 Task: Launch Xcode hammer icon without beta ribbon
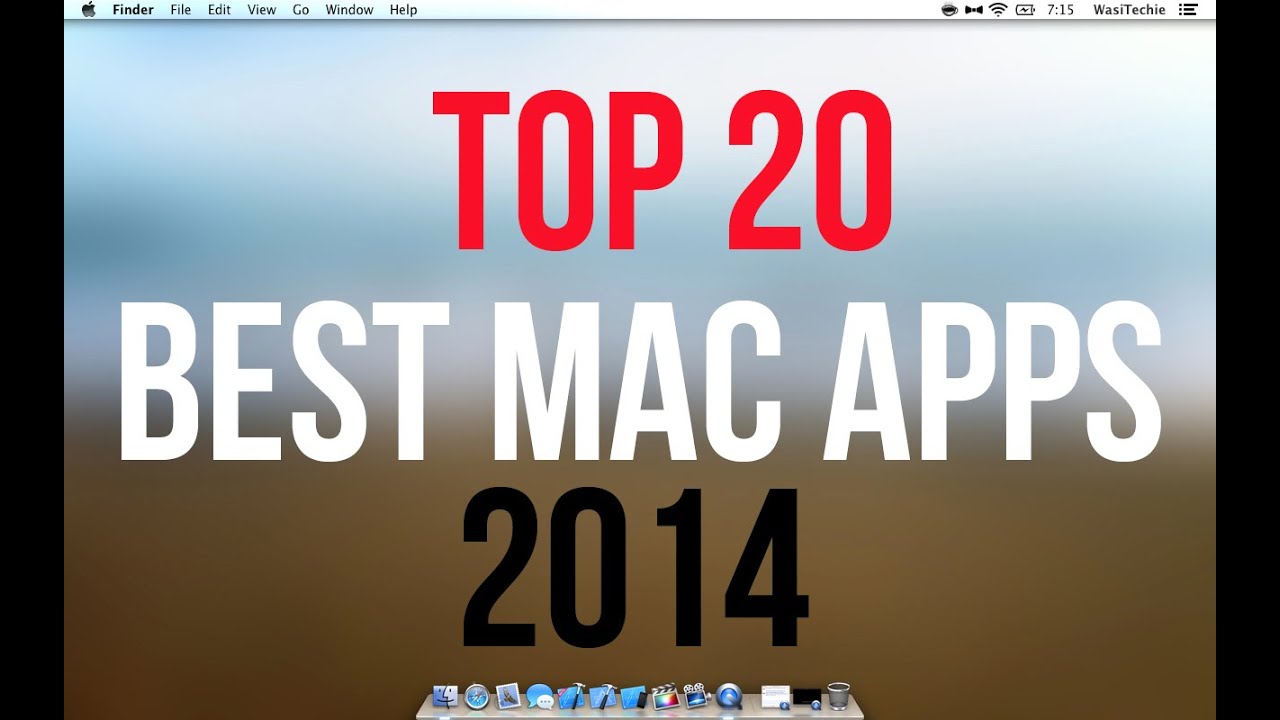coord(603,696)
